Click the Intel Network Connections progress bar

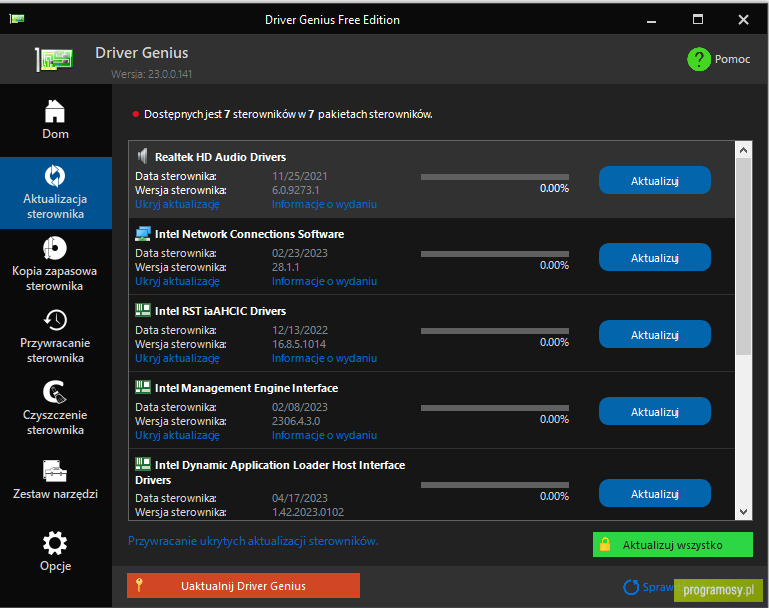coord(495,254)
